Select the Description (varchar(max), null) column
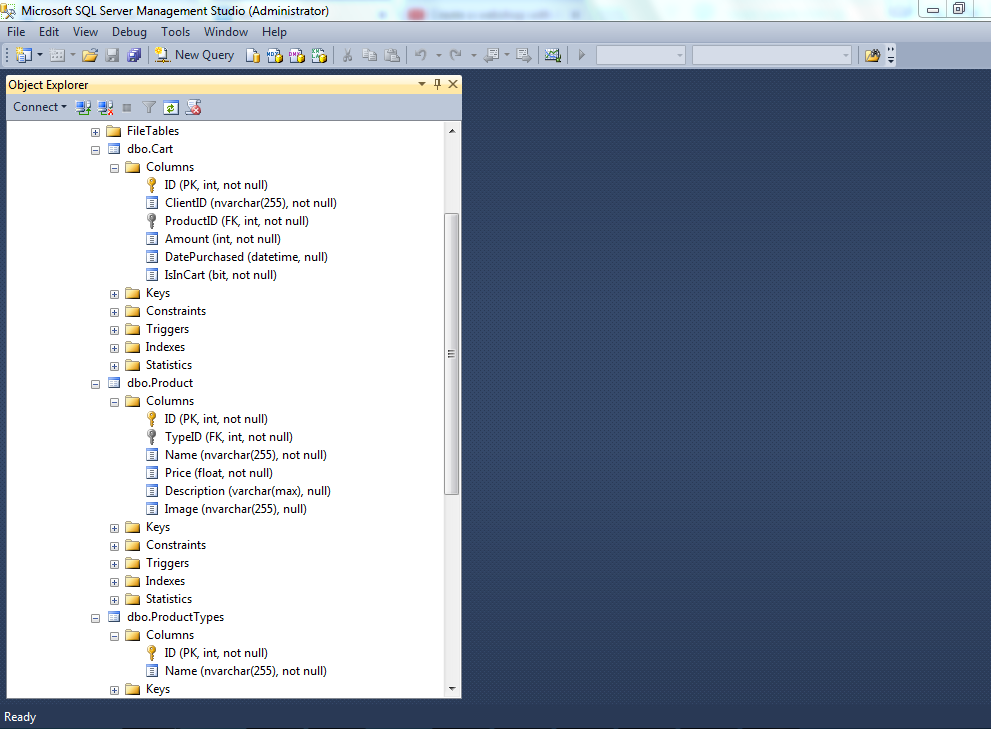 [248, 491]
